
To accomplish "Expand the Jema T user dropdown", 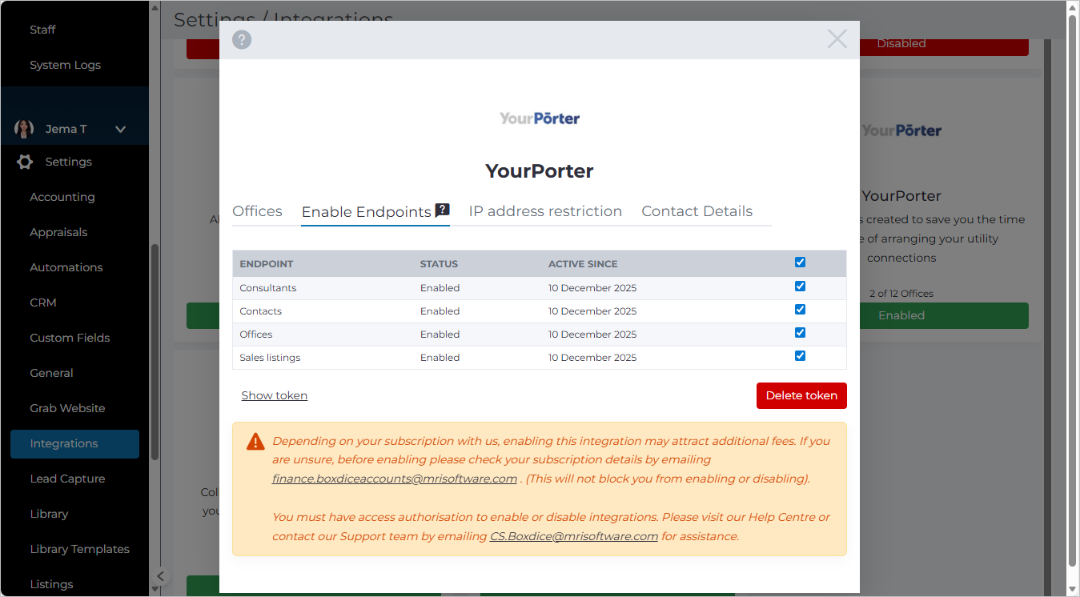I will click(121, 129).
